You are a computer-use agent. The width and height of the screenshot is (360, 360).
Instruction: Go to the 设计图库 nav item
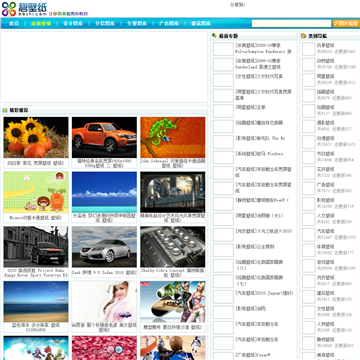coord(73,23)
